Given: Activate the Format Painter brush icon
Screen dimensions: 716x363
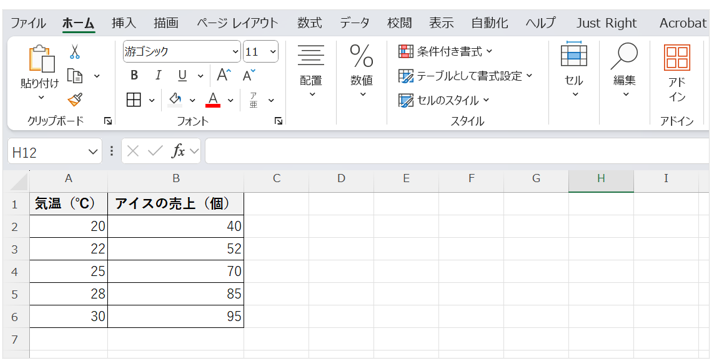Looking at the screenshot, I should (x=75, y=100).
